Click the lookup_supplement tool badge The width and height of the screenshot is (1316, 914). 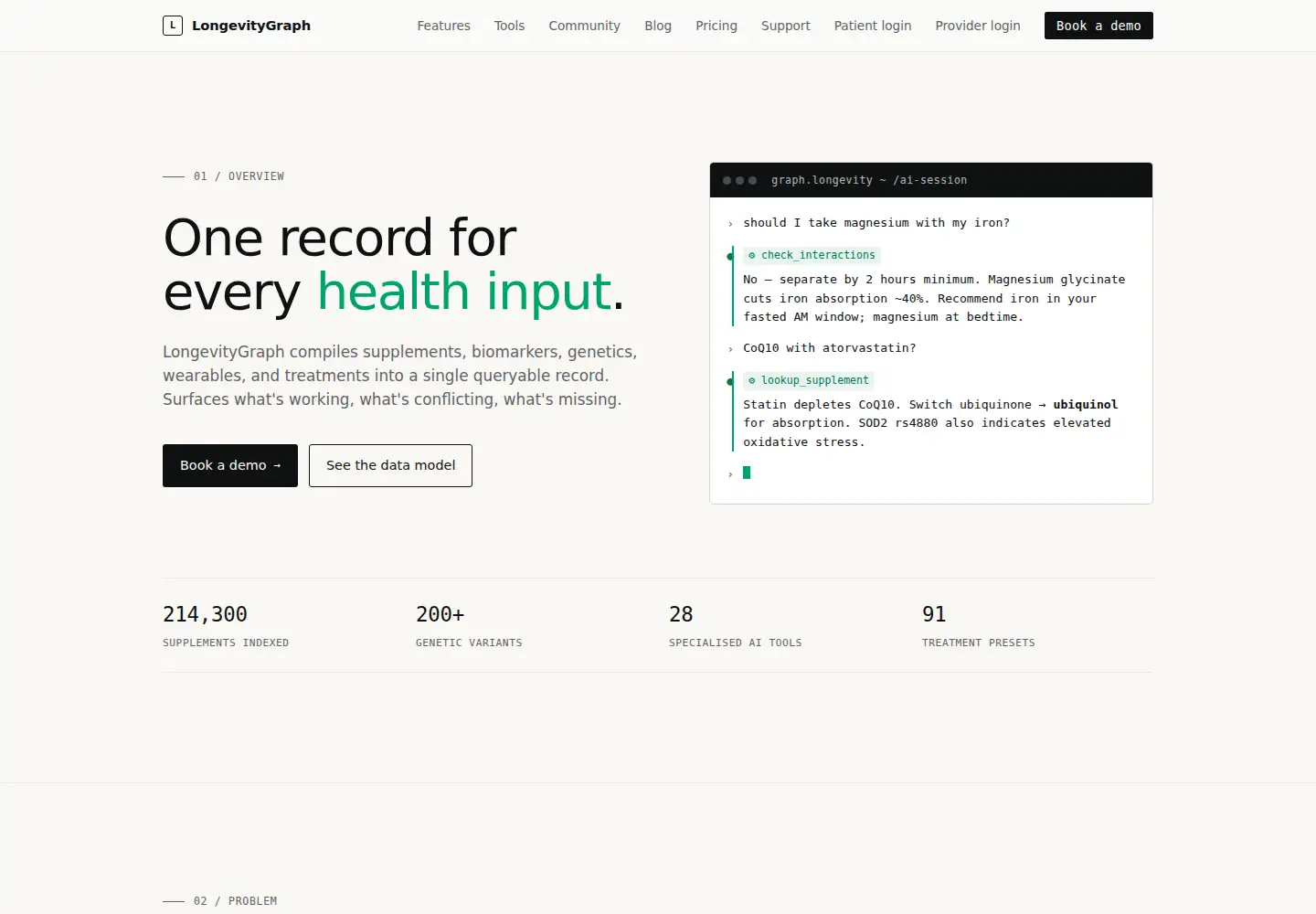[809, 380]
